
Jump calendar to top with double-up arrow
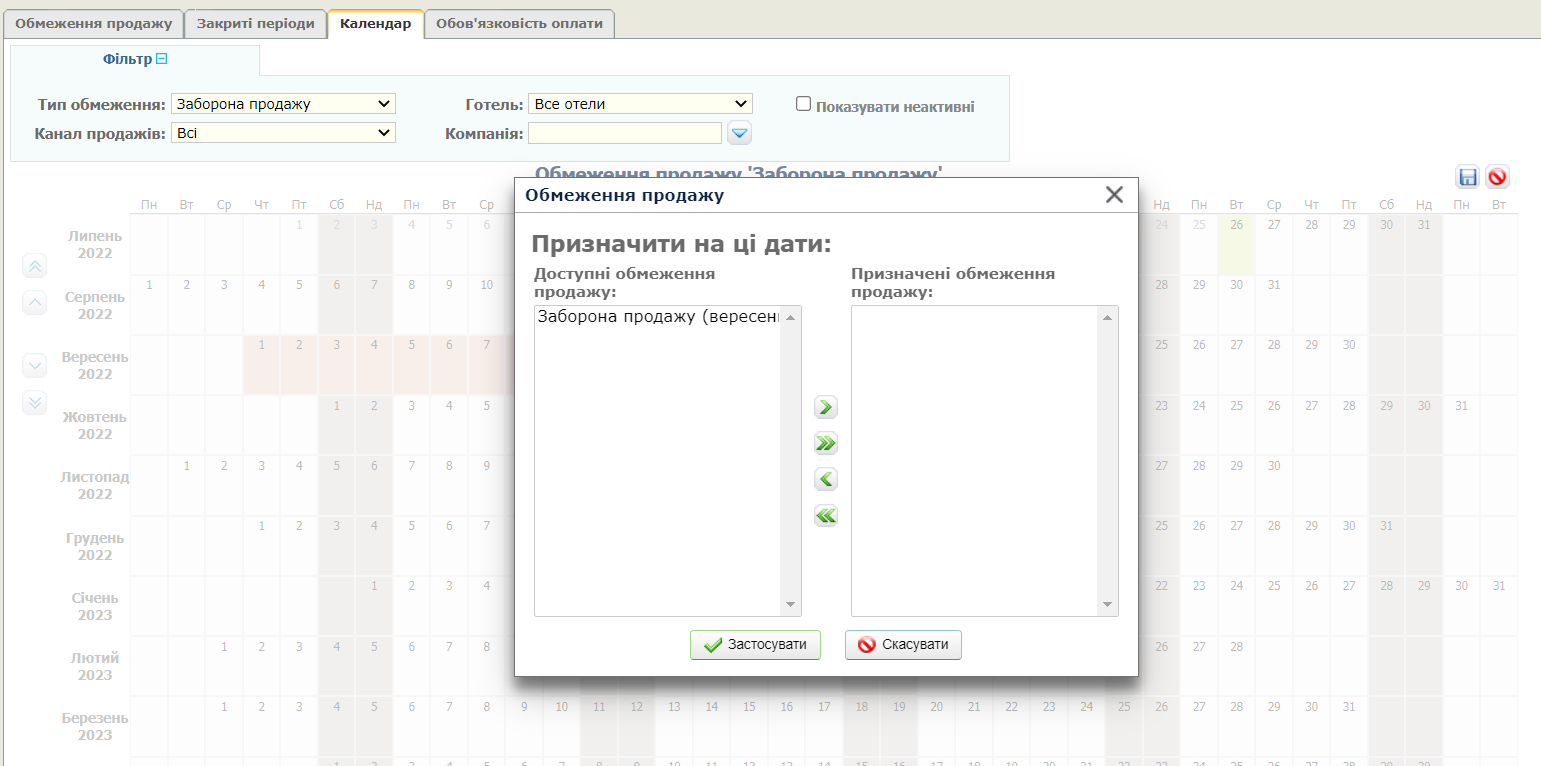(x=35, y=266)
